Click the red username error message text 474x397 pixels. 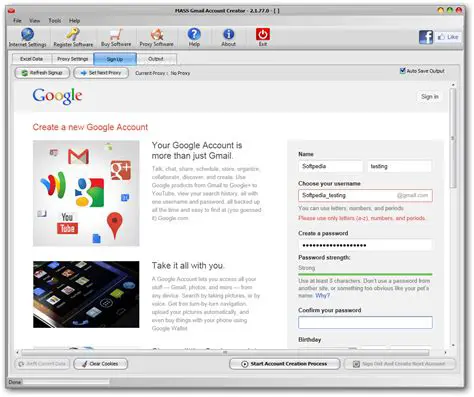point(362,218)
